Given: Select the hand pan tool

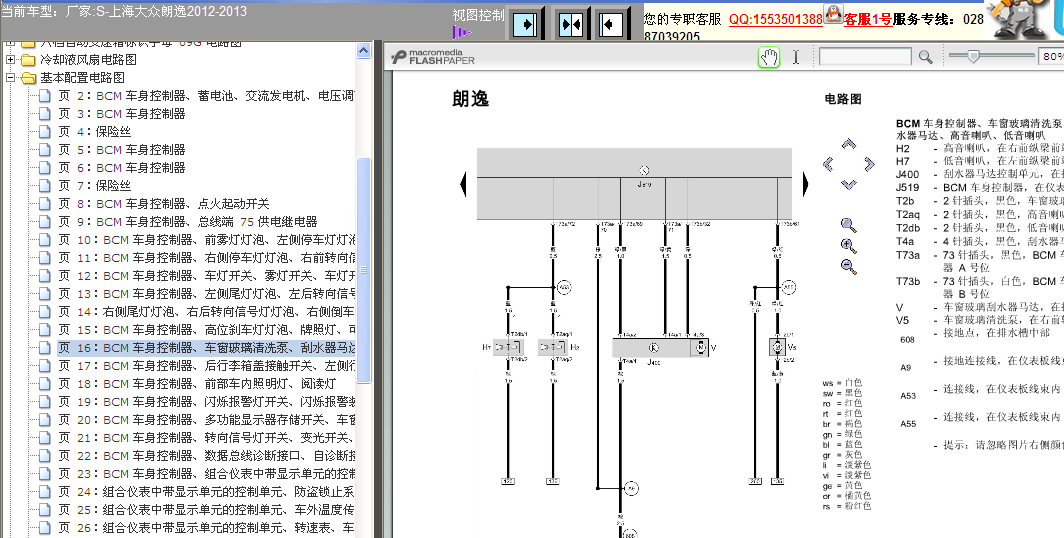Looking at the screenshot, I should click(769, 57).
